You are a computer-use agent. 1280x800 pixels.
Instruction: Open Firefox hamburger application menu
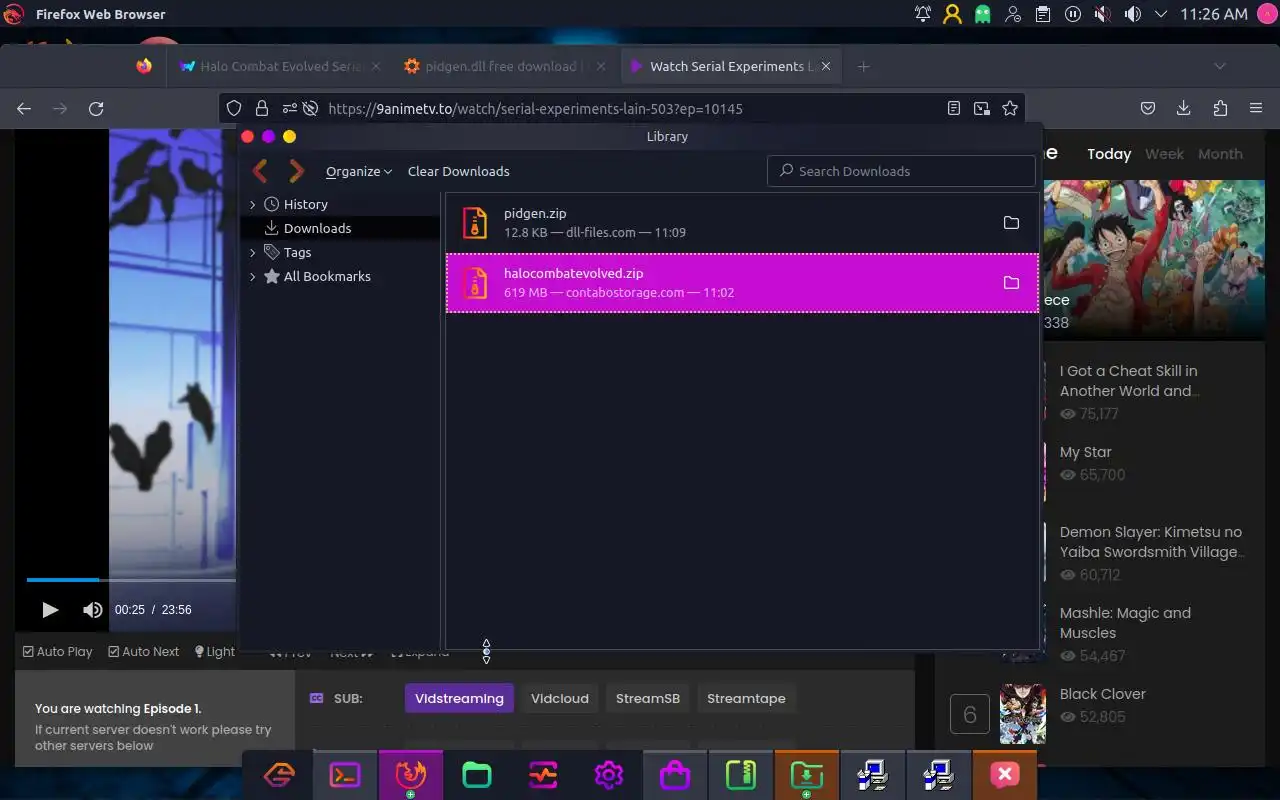click(1256, 108)
